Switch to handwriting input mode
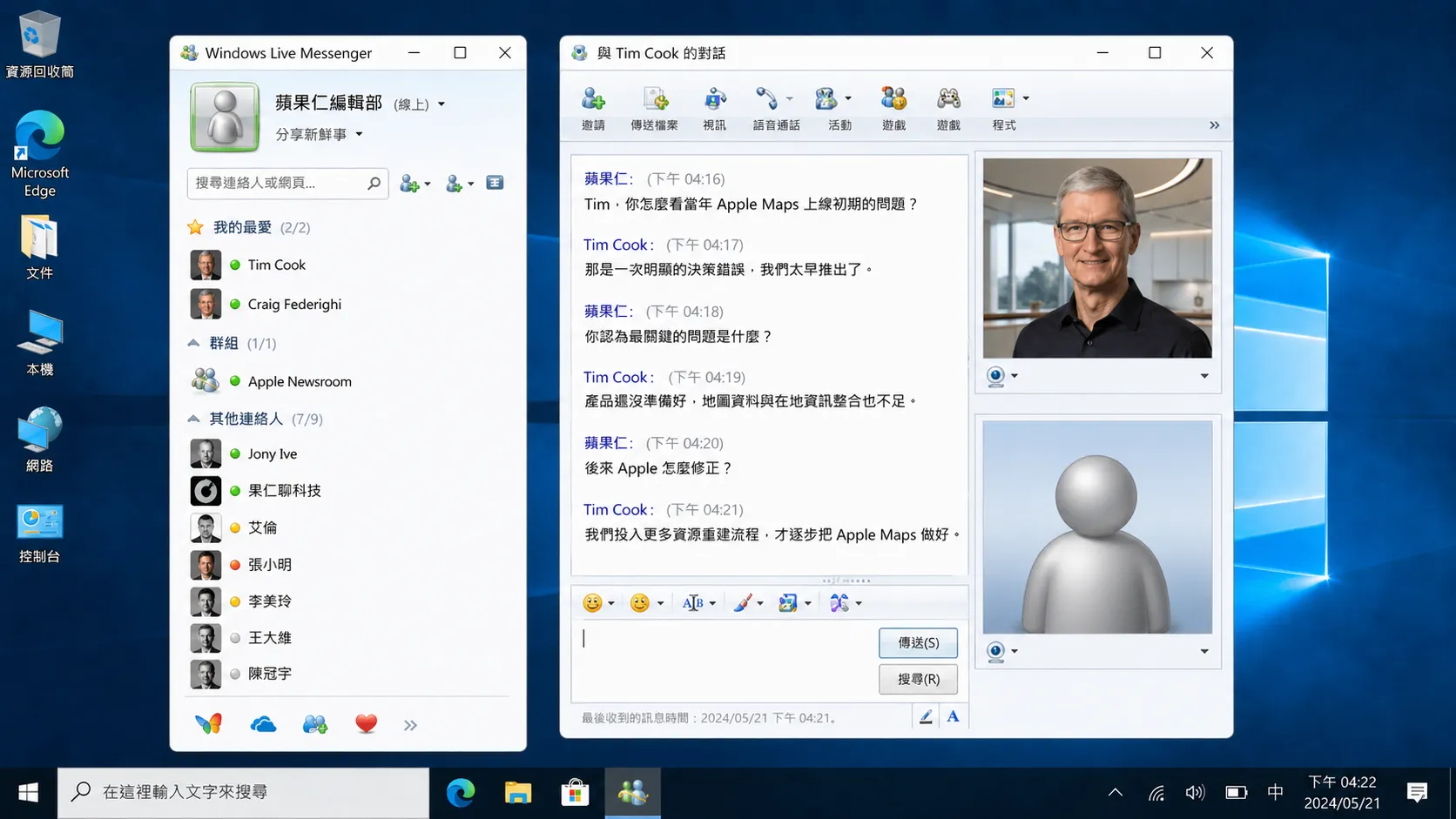1456x819 pixels. pyautogui.click(x=926, y=716)
